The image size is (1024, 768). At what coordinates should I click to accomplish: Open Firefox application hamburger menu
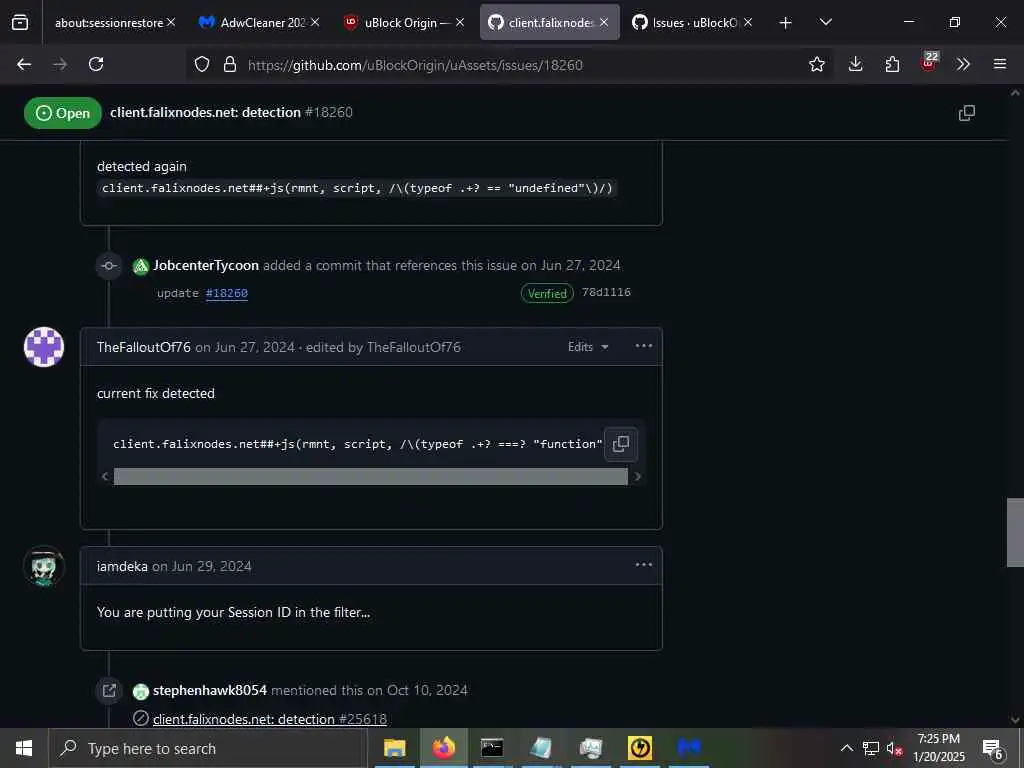click(1000, 64)
